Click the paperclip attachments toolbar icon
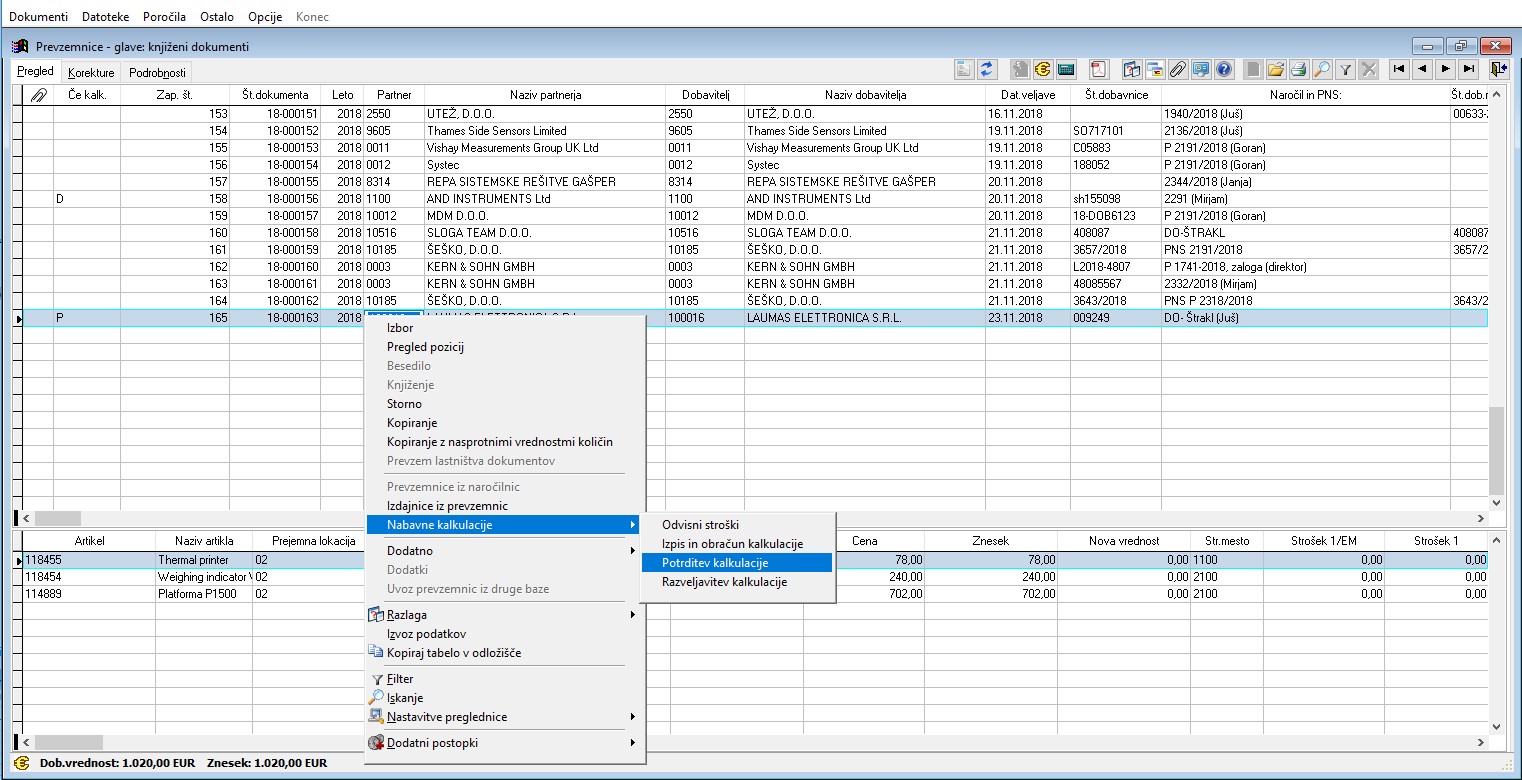Viewport: 1522px width, 780px height. pyautogui.click(x=1178, y=70)
